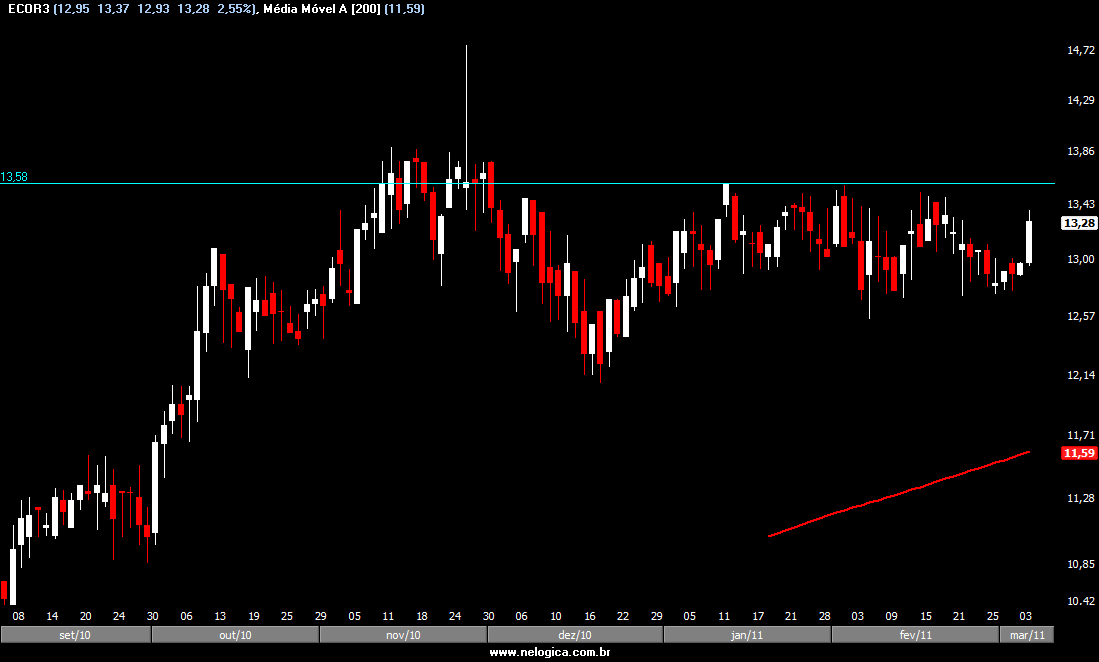This screenshot has width=1099, height=662.
Task: Click the 10,42 price axis label
Action: click(1081, 601)
